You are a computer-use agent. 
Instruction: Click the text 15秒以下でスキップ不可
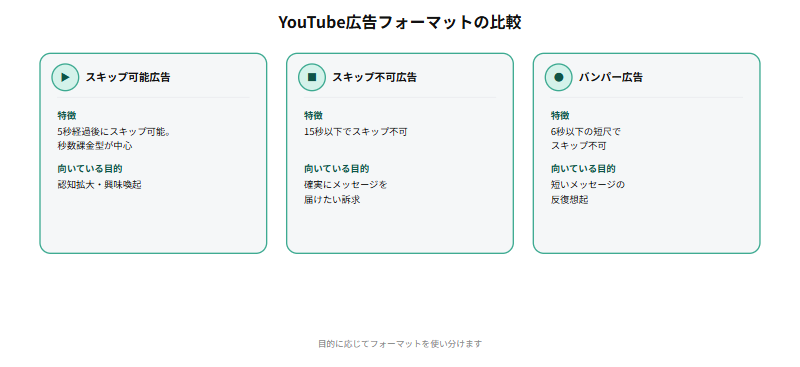356,132
